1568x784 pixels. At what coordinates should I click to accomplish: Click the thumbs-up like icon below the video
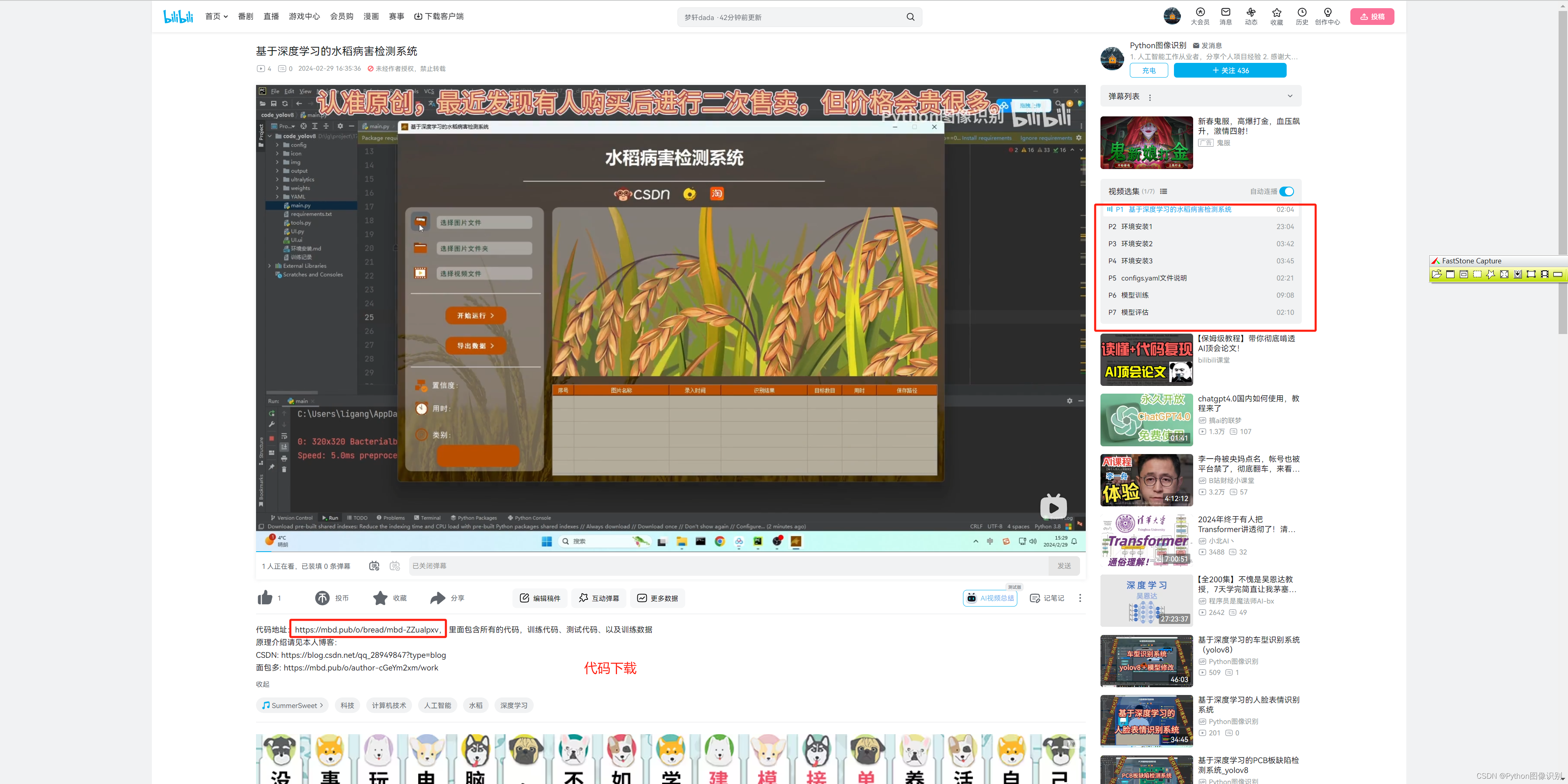click(x=265, y=598)
